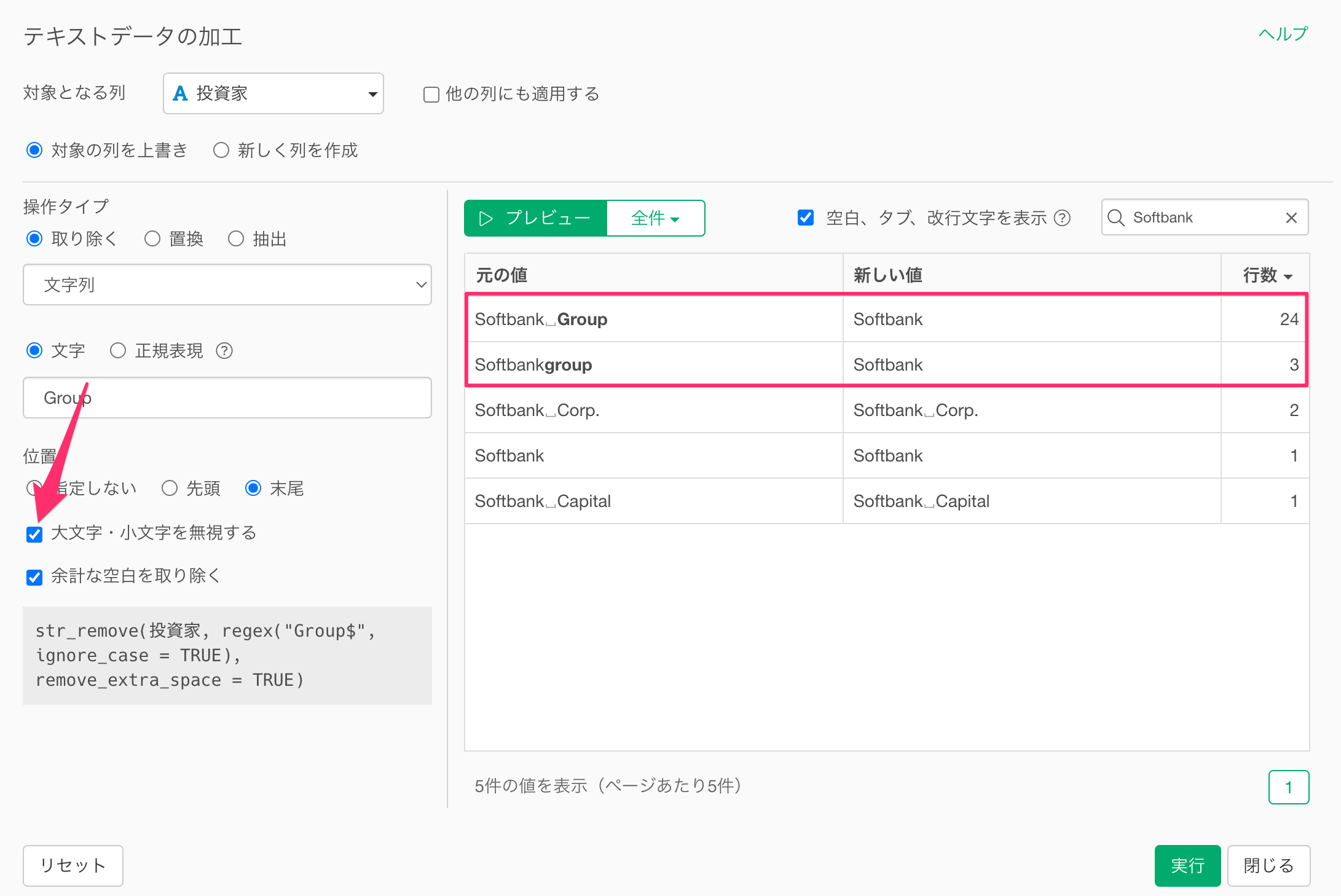Image resolution: width=1341 pixels, height=896 pixels.
Task: Clear the search with X icon
Action: click(1291, 218)
